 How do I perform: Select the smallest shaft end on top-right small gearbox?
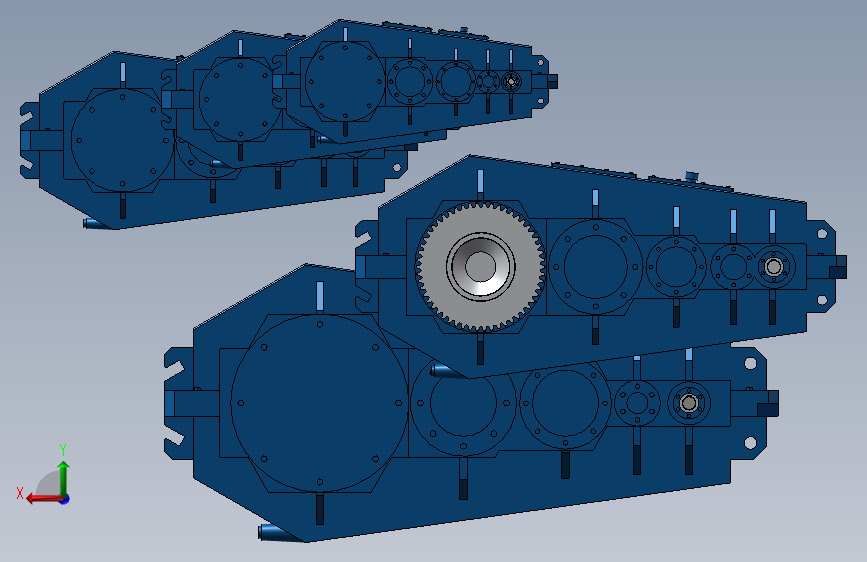tap(511, 82)
